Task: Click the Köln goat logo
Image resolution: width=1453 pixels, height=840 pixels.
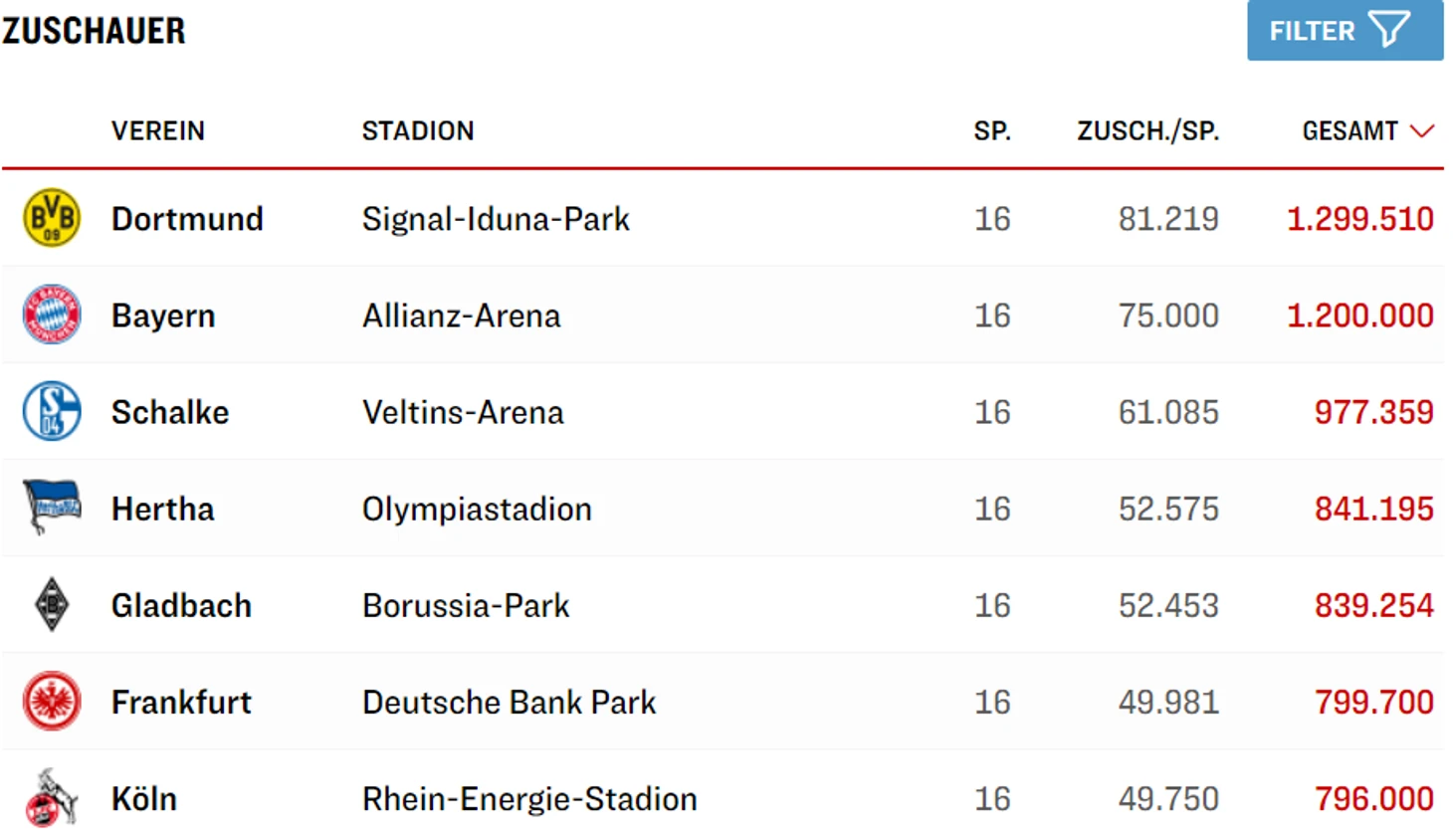Action: click(52, 797)
